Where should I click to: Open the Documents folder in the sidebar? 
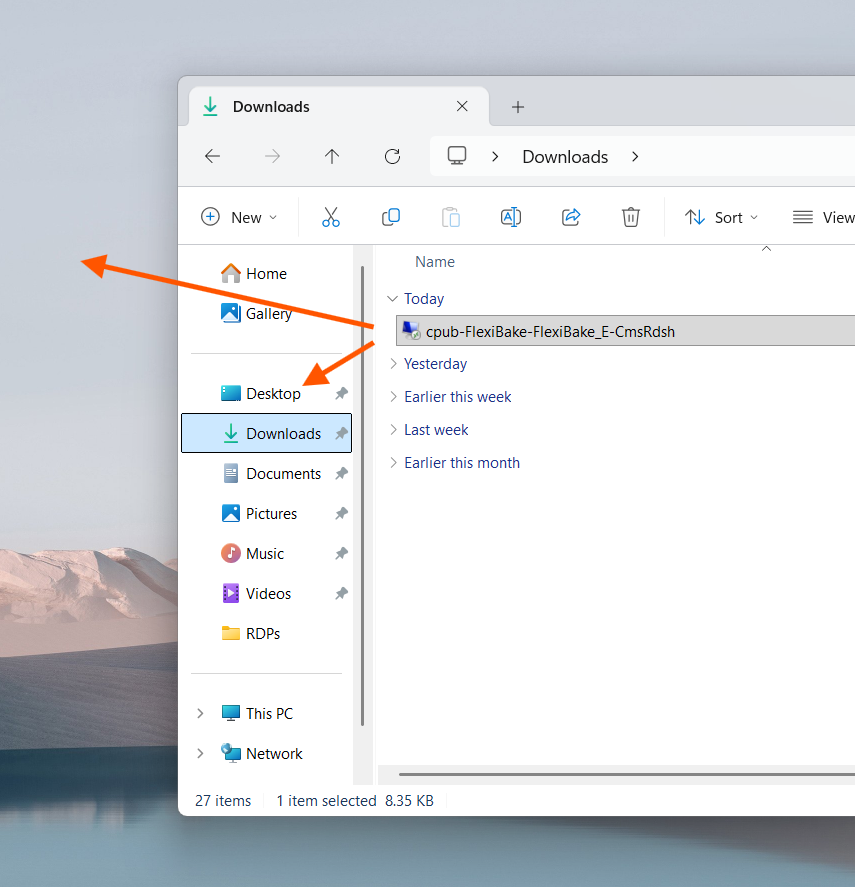coord(281,473)
